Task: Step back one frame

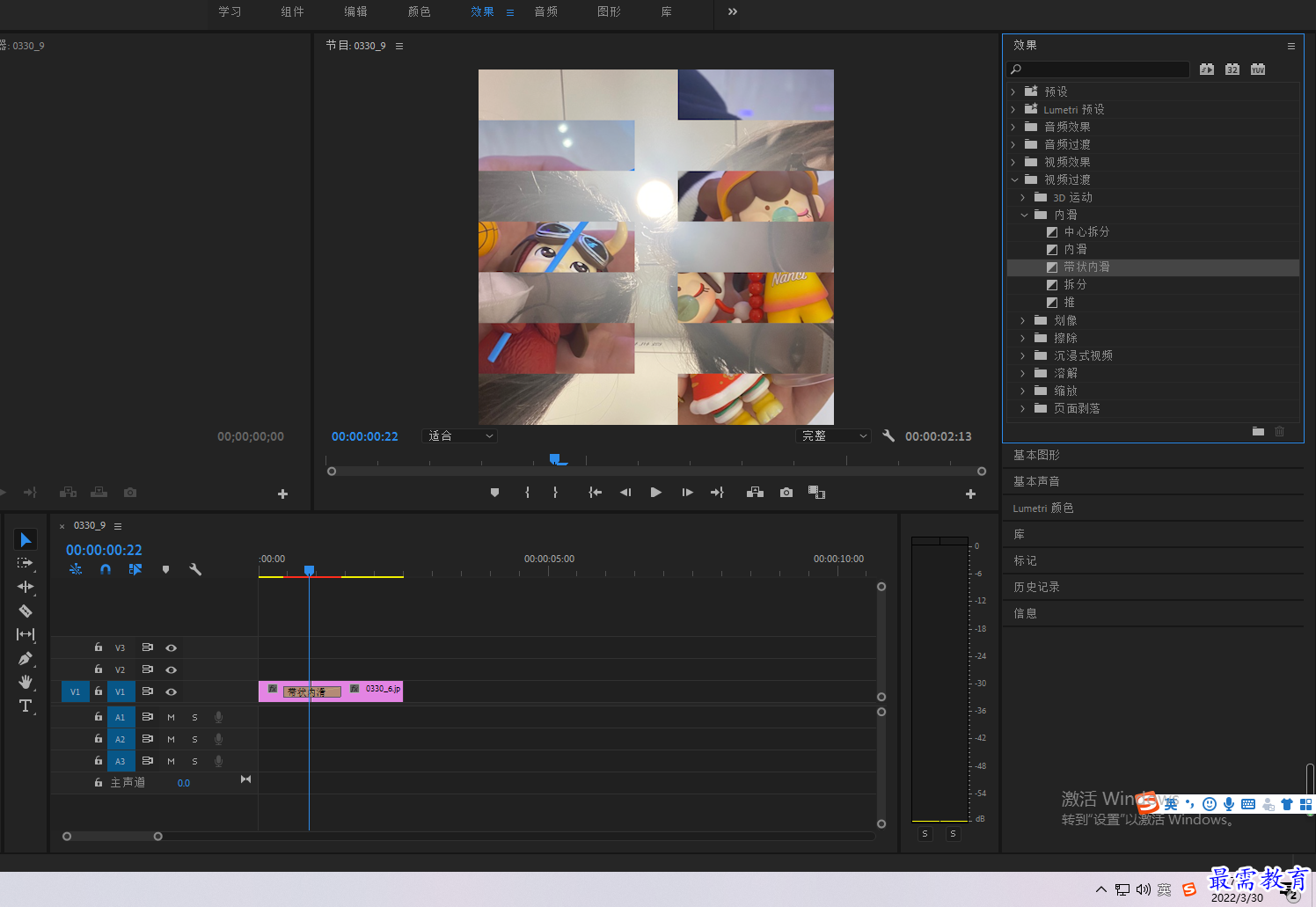Action: coord(625,493)
